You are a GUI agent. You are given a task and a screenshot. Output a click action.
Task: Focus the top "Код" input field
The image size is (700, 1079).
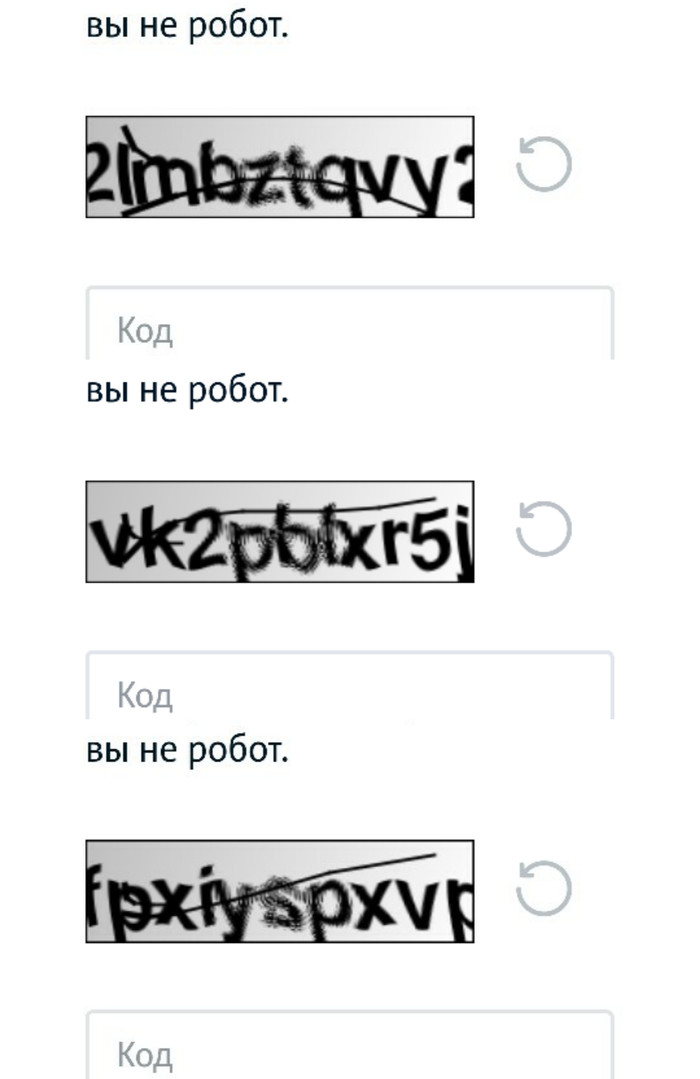click(350, 327)
